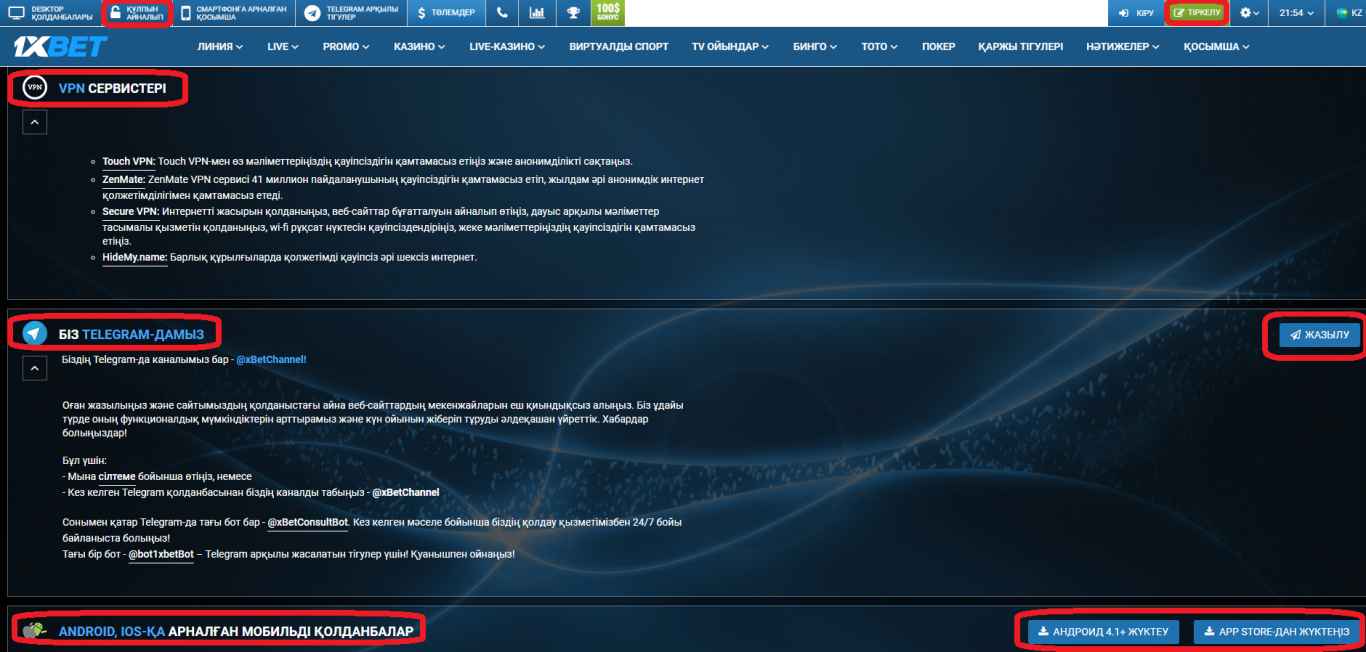Follow the сілтеме link
The height and width of the screenshot is (652, 1366).
pos(117,477)
